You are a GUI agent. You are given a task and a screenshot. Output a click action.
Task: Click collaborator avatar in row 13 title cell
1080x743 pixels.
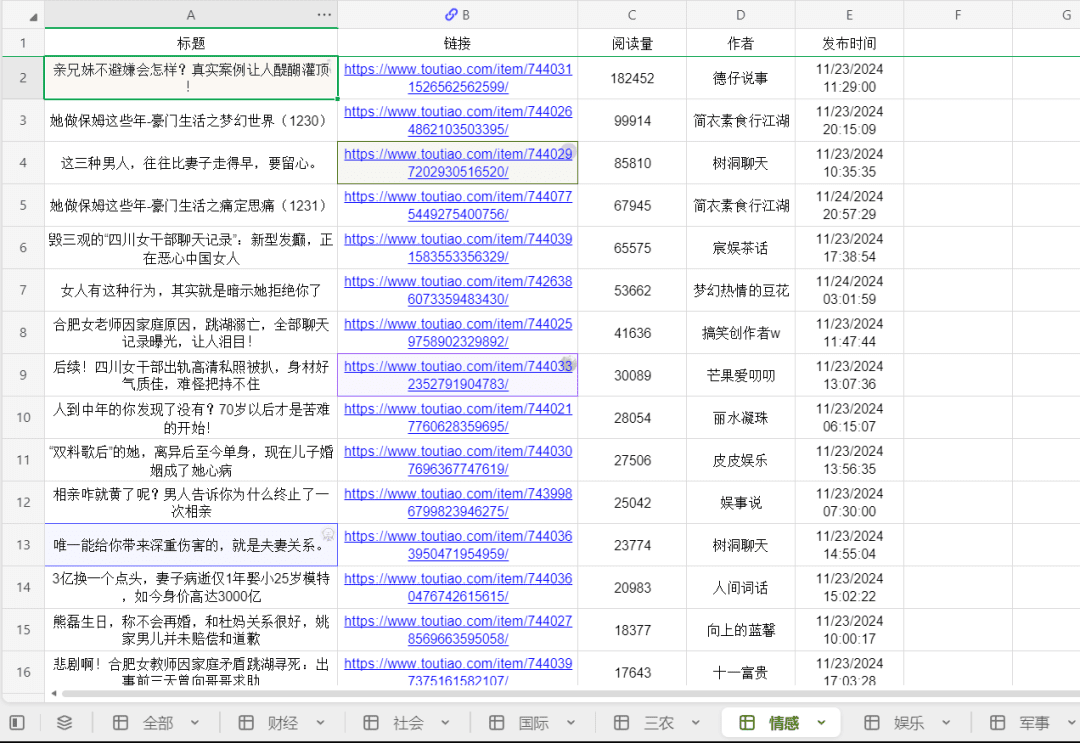coord(329,534)
